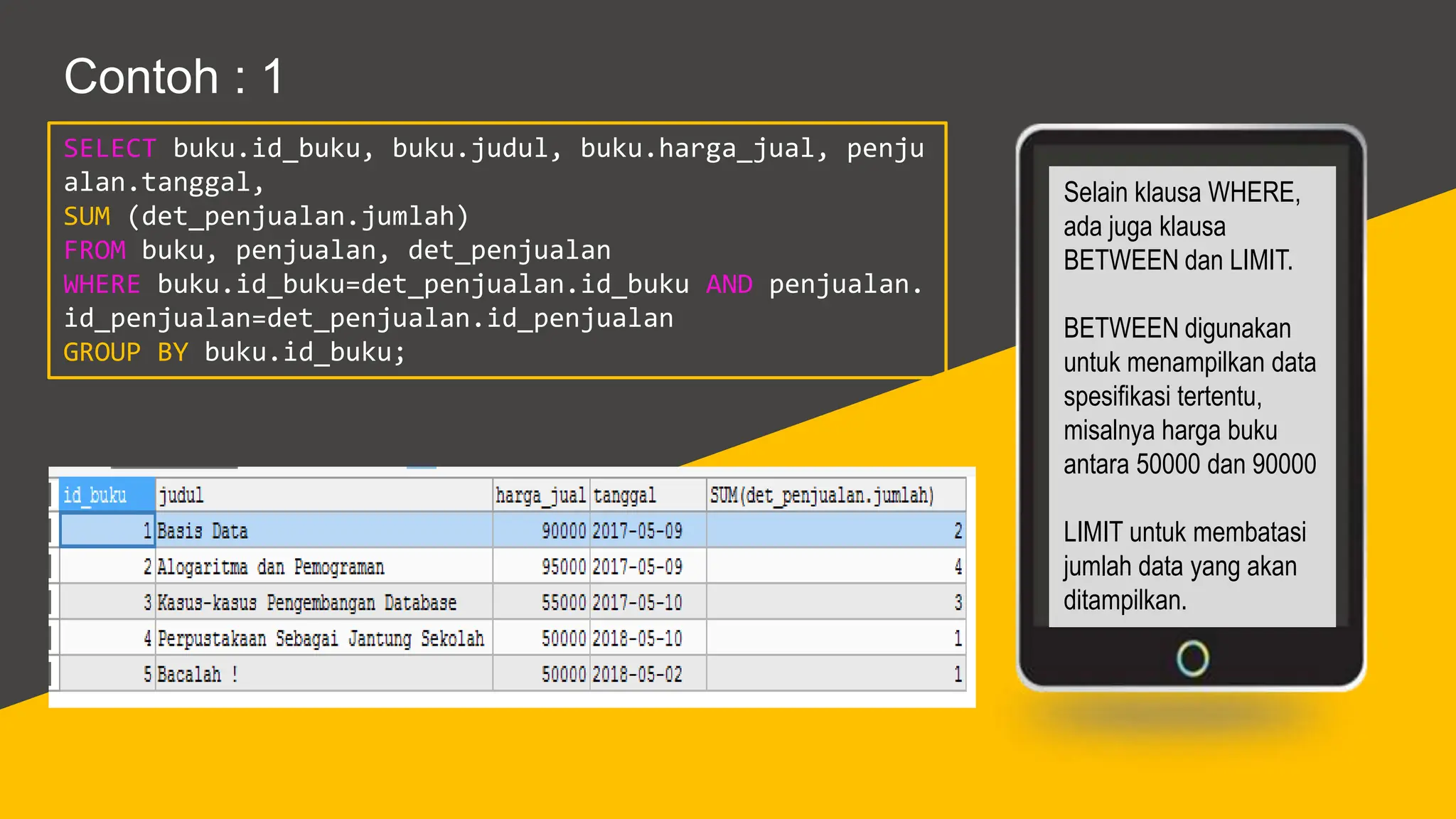Viewport: 1456px width, 819px height.
Task: Click the 'GROUP BY' keyword in SQL code
Action: (x=126, y=353)
